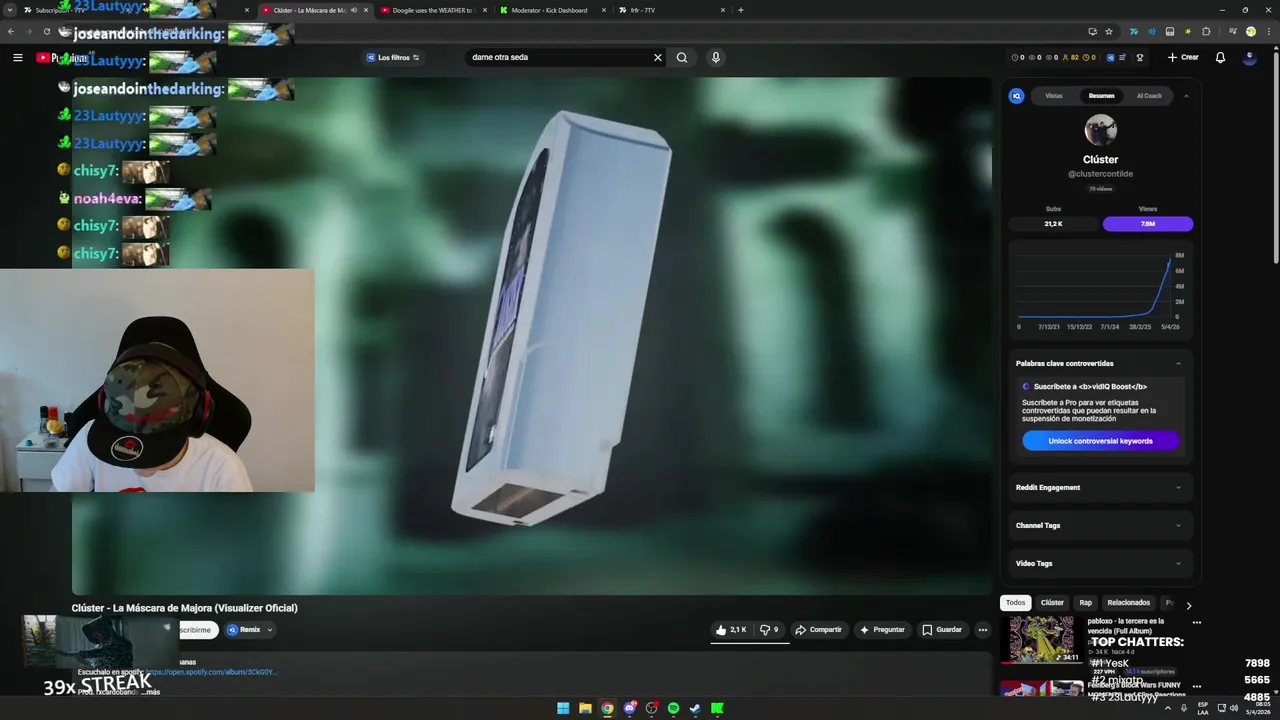Toggle the Views metric pill 7.6M
The image size is (1280, 720).
[1148, 224]
